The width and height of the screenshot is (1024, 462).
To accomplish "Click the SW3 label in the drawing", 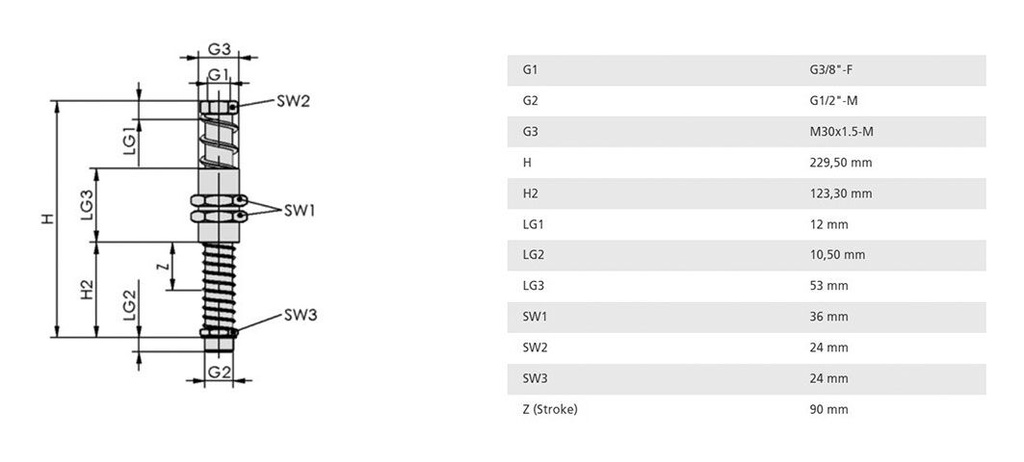I will (300, 315).
